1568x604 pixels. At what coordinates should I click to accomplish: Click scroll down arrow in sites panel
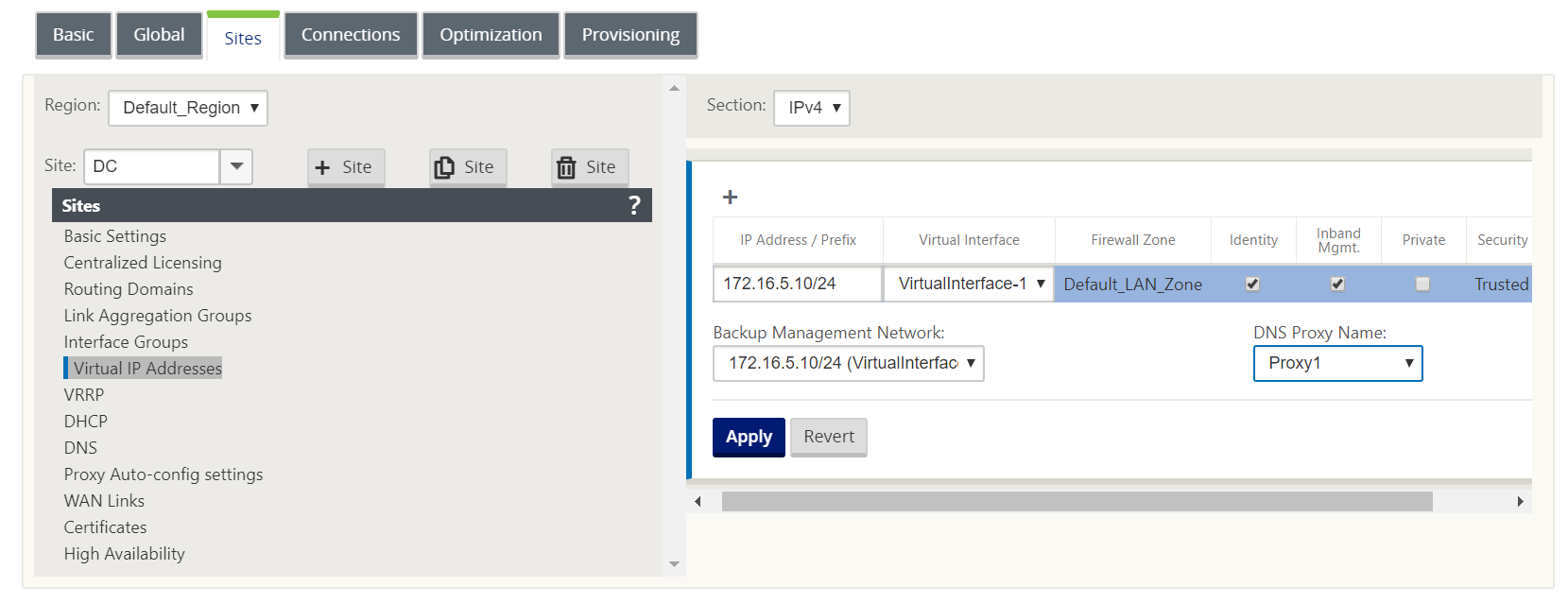[x=674, y=564]
